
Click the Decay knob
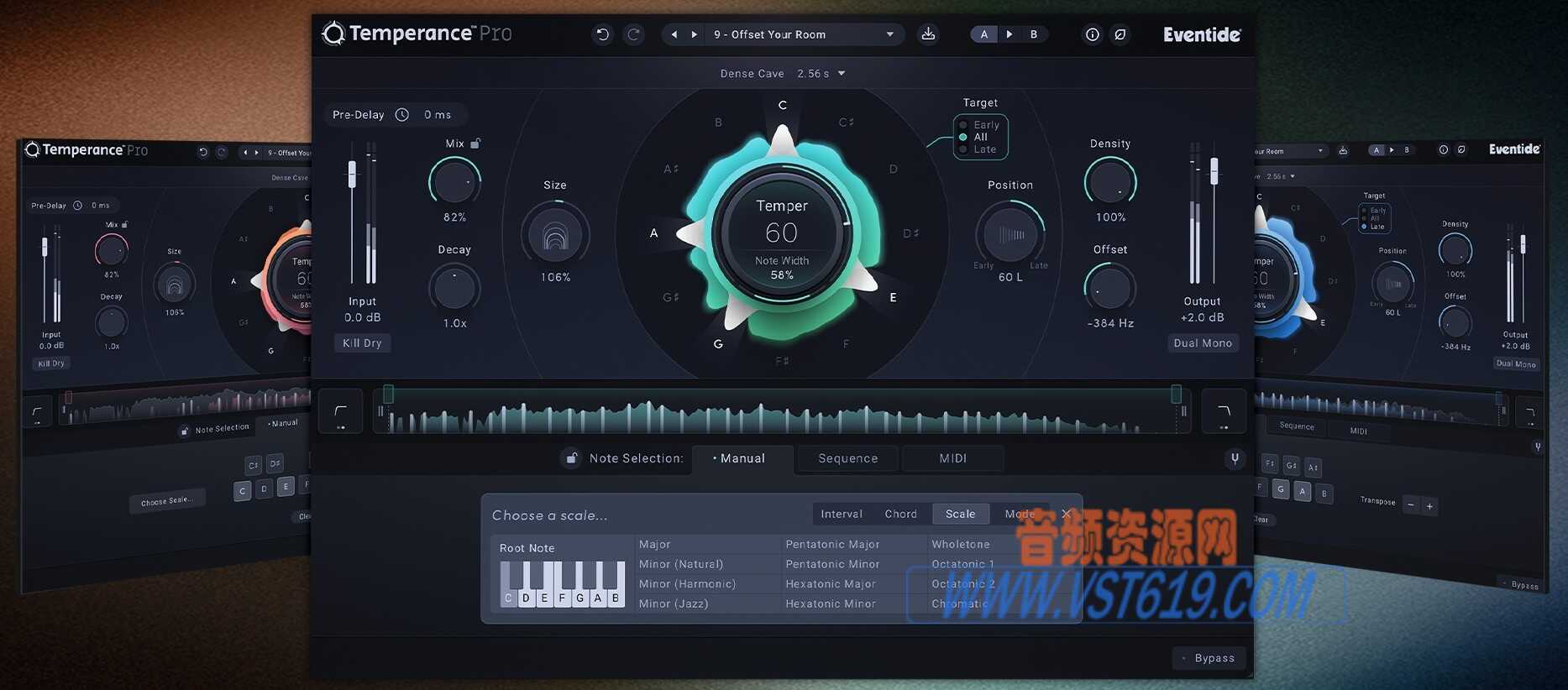point(454,288)
